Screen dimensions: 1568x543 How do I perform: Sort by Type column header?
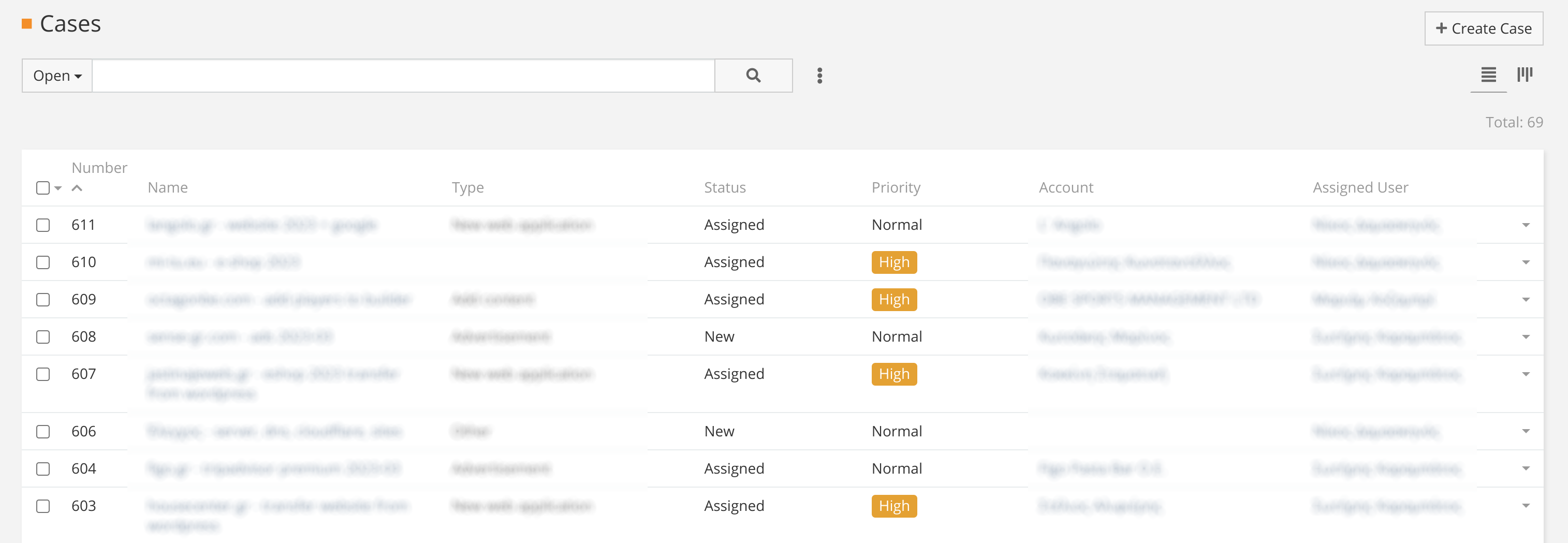pyautogui.click(x=467, y=187)
